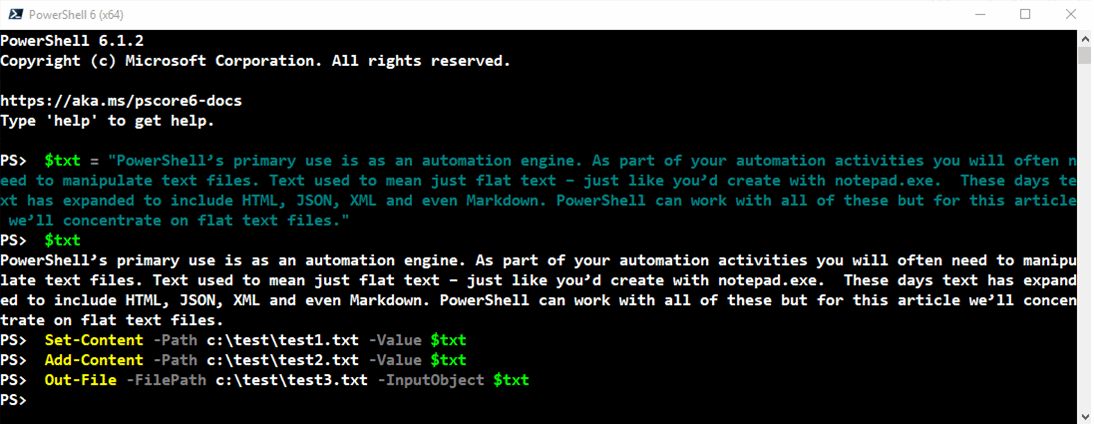Screen dimensions: 1094x424
Task: Click the scrollbar down arrow
Action: (1085, 415)
